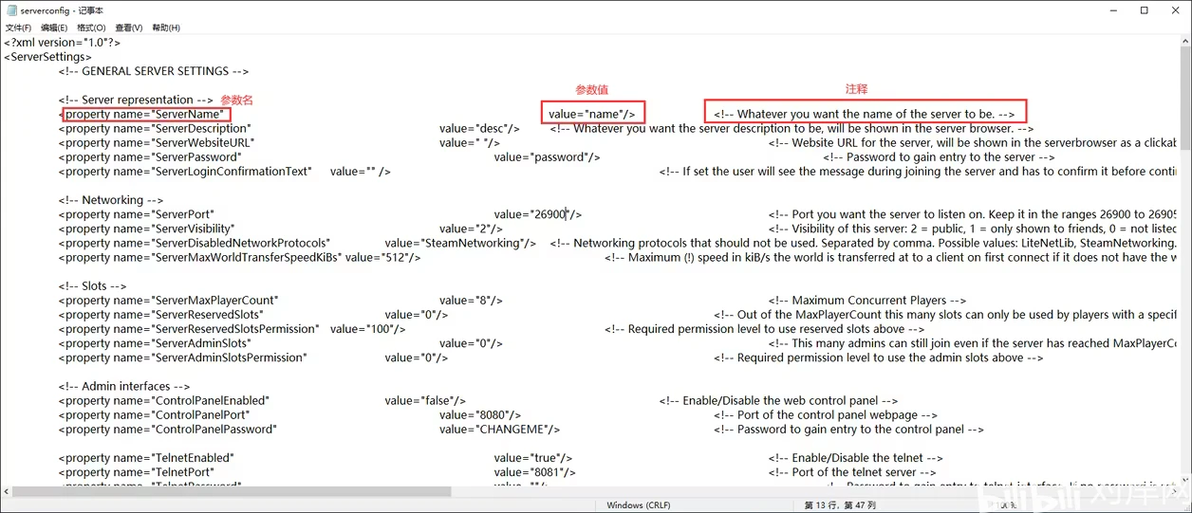This screenshot has height=513, width=1192.
Task: Click the horizontal scrollbar thumb
Action: click(x=232, y=492)
